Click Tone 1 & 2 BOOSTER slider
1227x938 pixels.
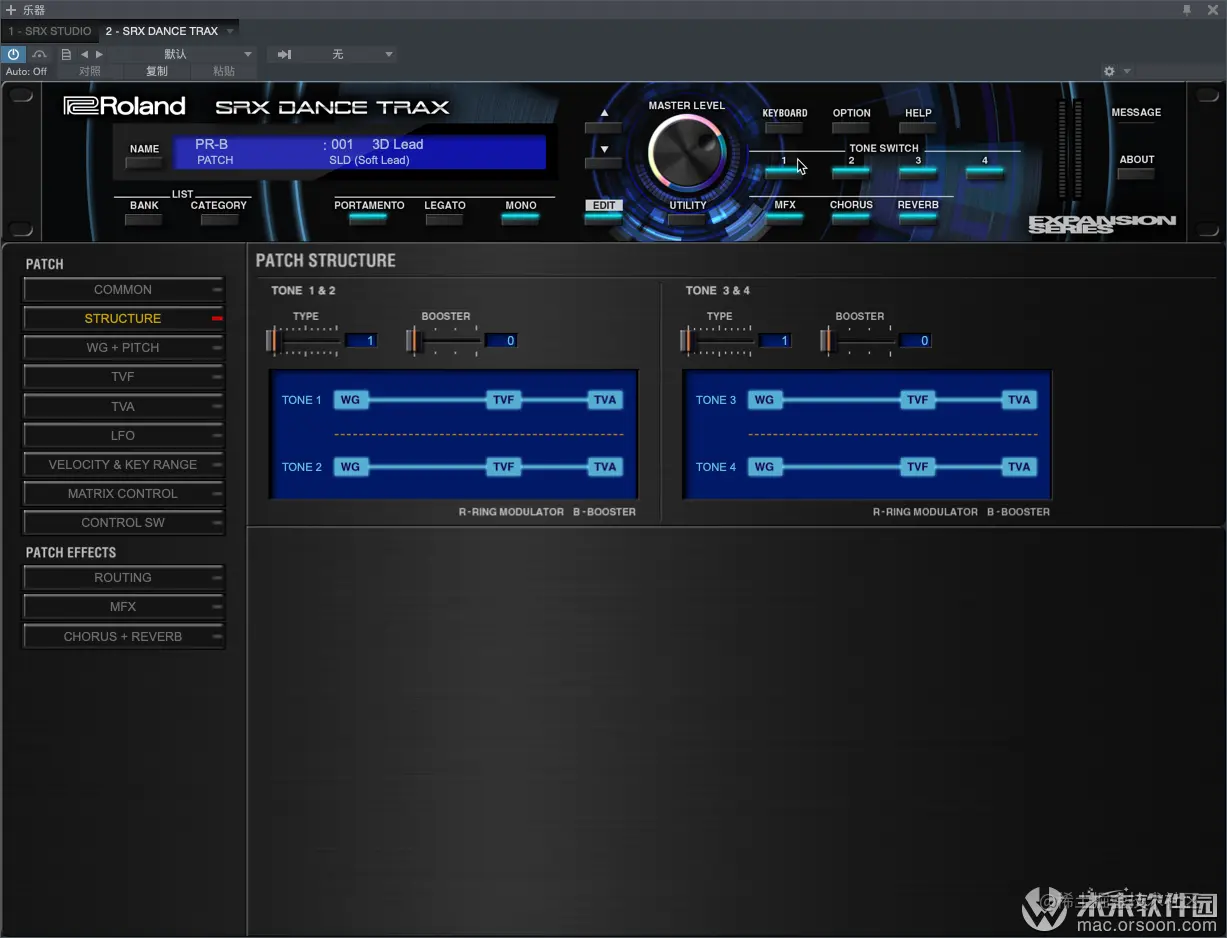coord(444,341)
